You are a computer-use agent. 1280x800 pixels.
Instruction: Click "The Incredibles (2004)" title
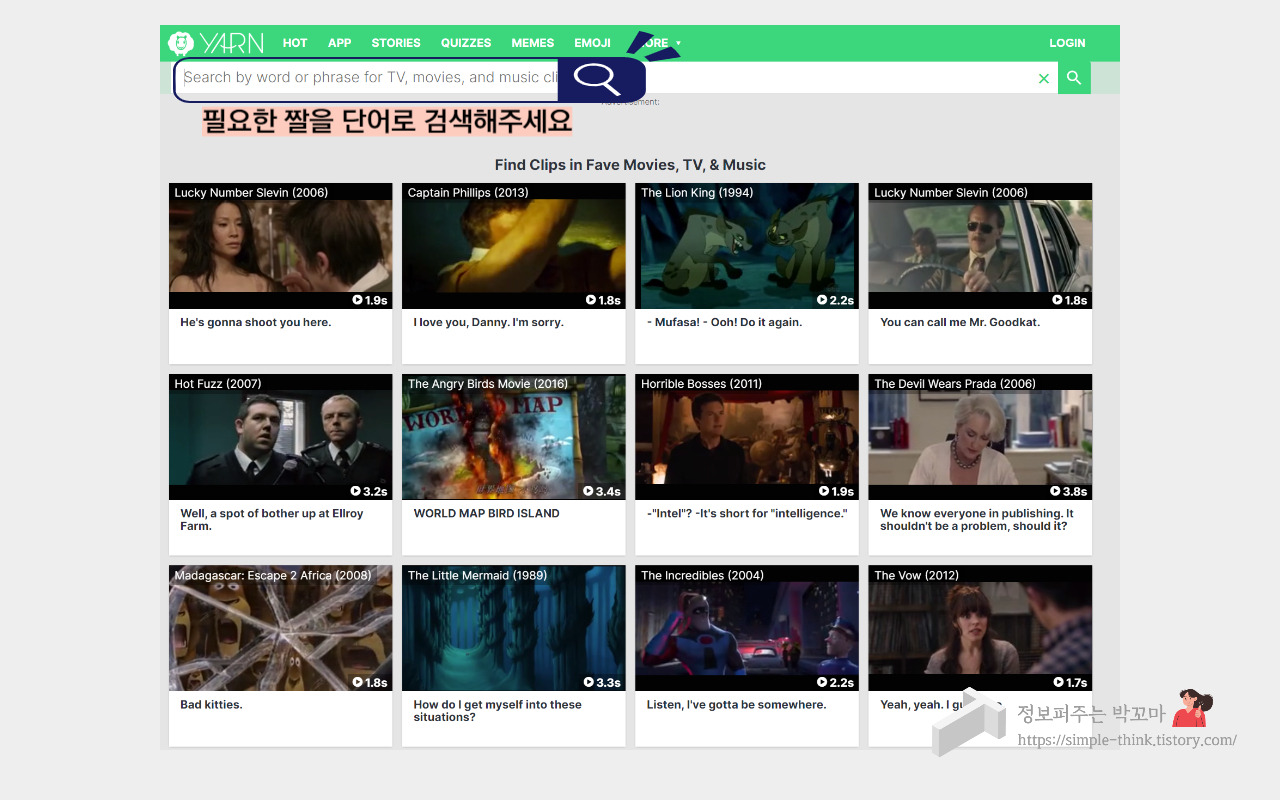pyautogui.click(x=702, y=575)
